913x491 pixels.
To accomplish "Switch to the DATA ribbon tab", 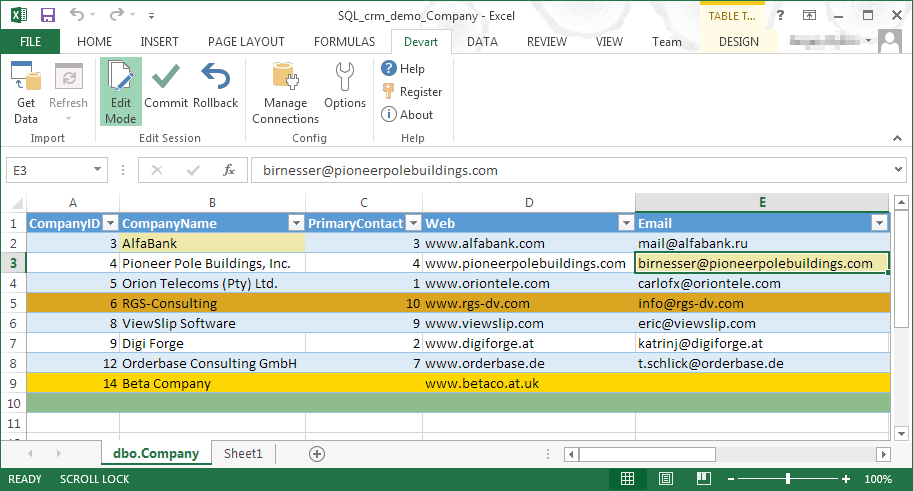I will tap(482, 42).
